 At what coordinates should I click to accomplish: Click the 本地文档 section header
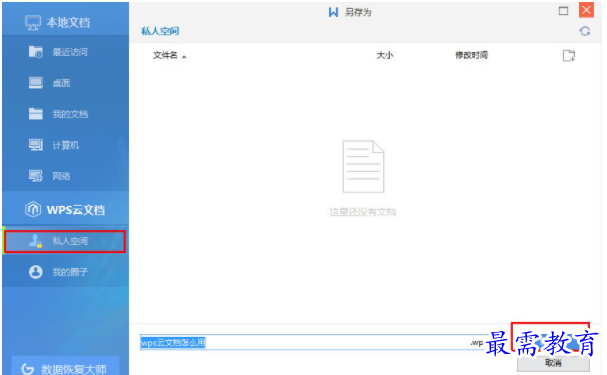tap(65, 22)
